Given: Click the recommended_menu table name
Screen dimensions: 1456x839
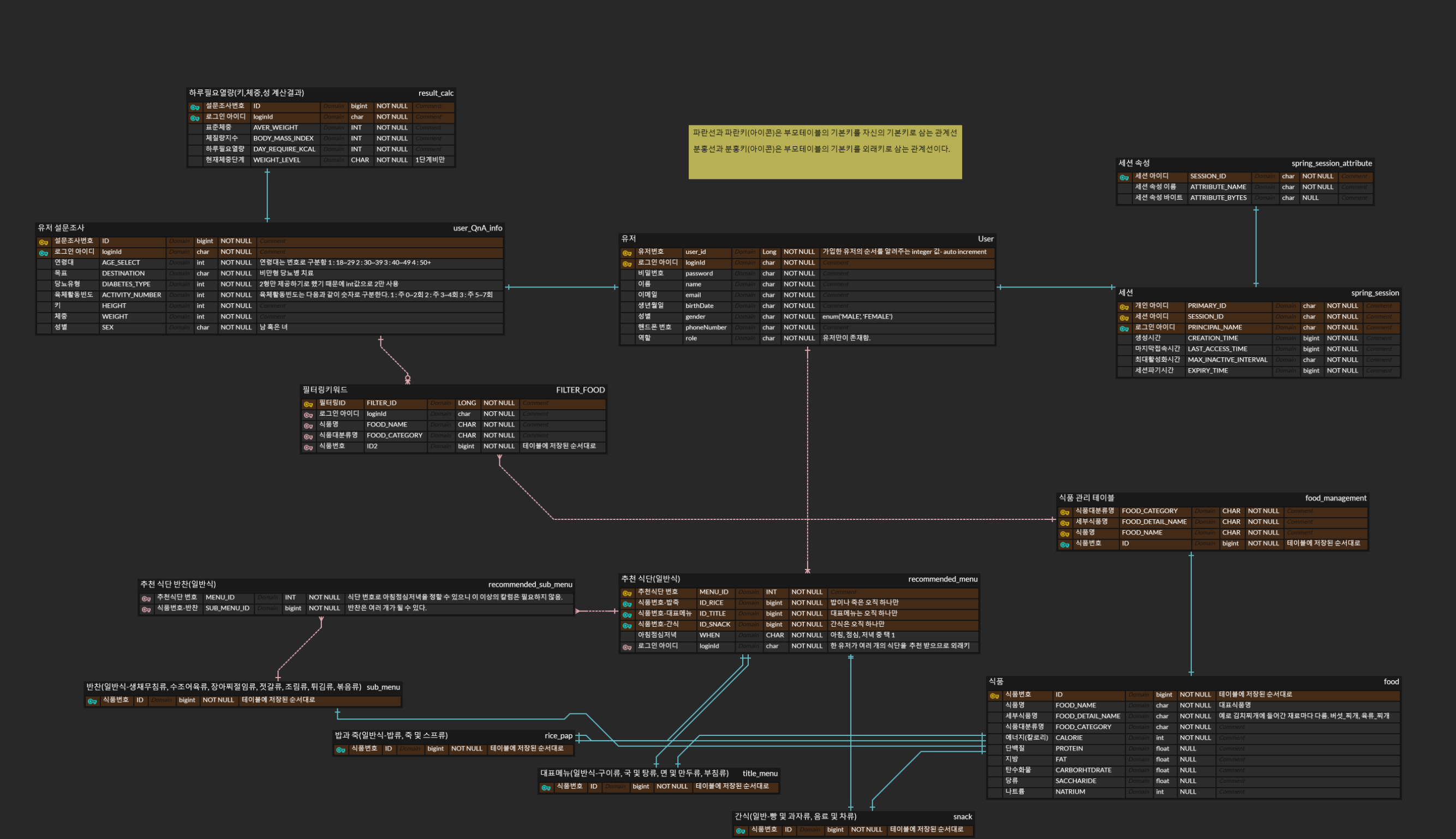Looking at the screenshot, I should pyautogui.click(x=942, y=579).
